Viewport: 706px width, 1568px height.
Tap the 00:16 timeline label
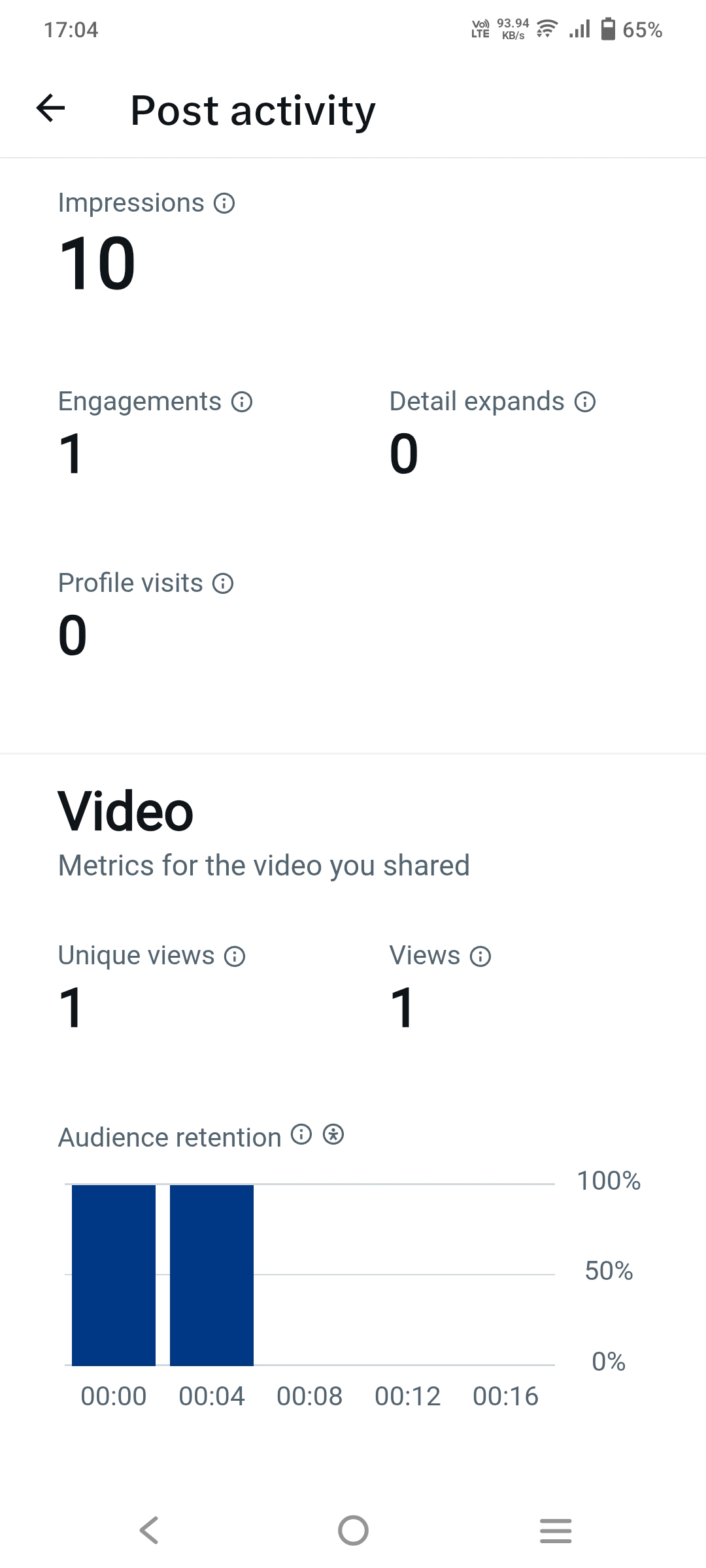coord(505,1397)
